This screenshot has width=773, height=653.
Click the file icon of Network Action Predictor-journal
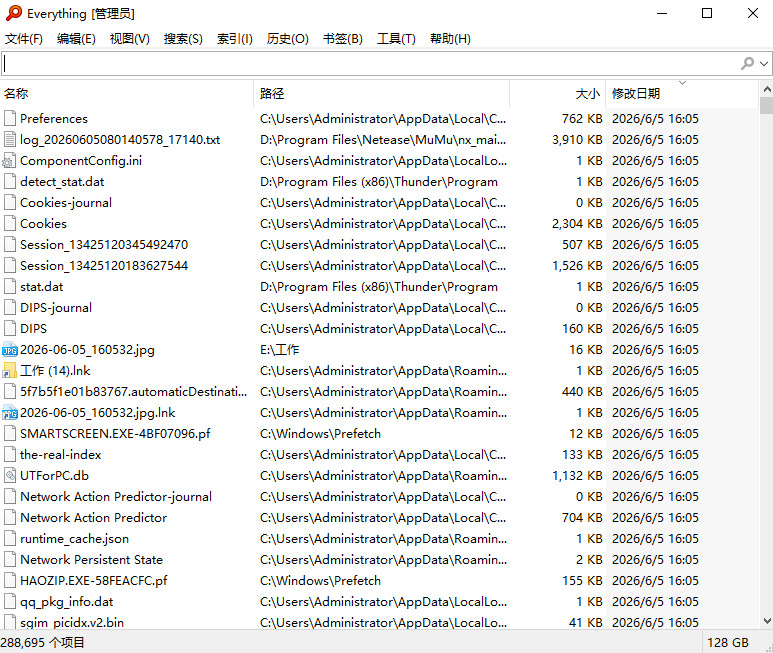(10, 496)
